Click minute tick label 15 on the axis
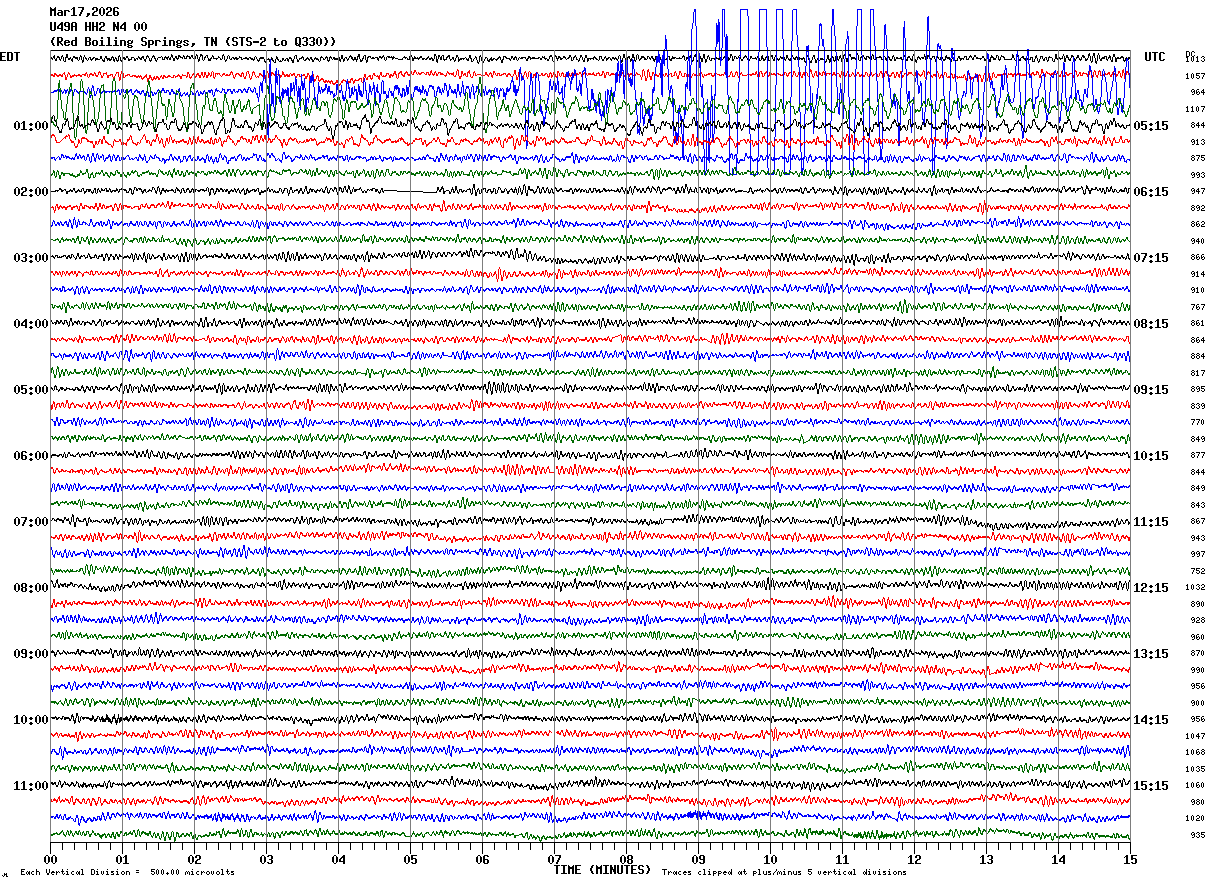 pos(1130,859)
